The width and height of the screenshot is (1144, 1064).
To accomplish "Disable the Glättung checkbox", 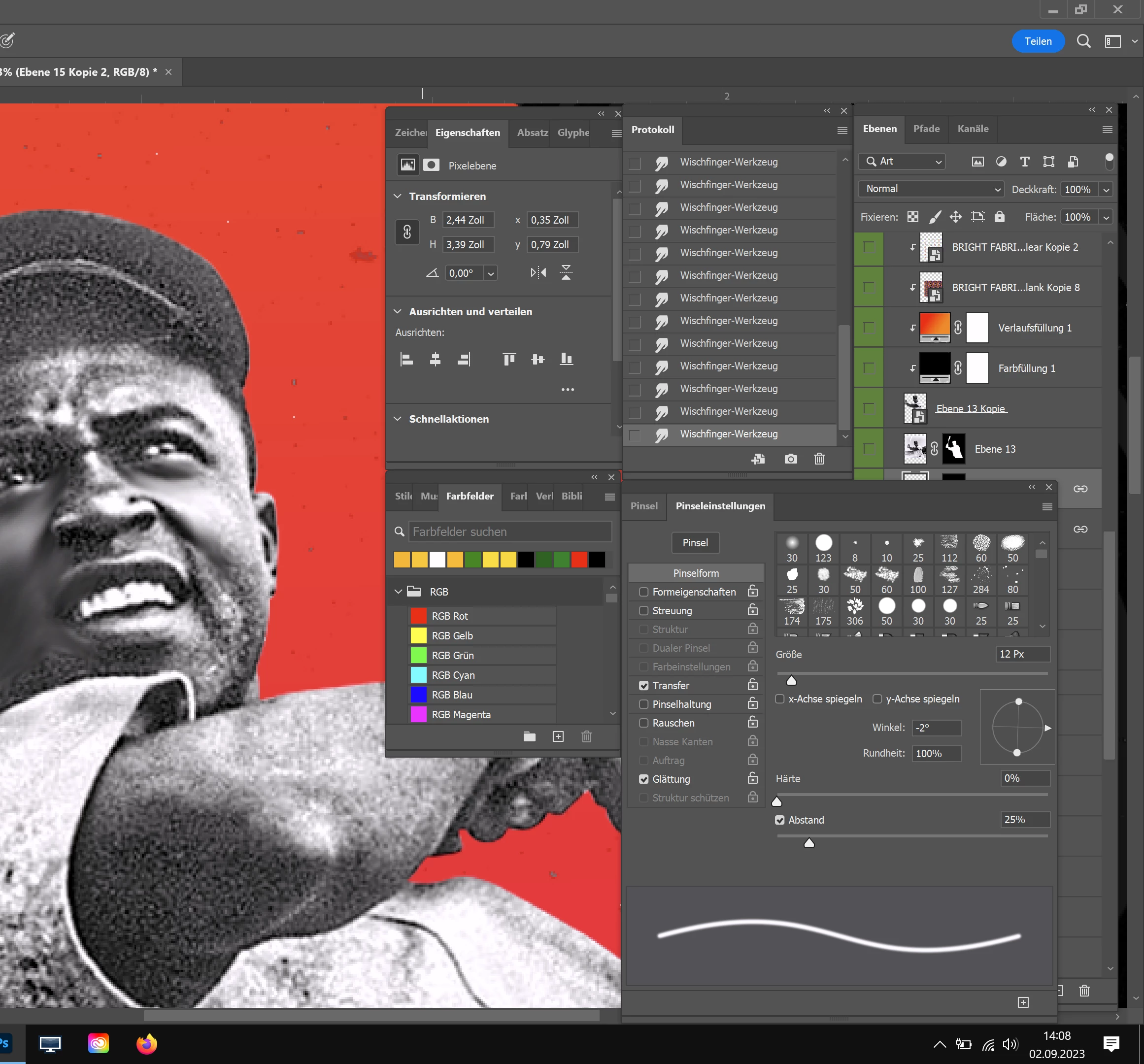I will pos(643,779).
